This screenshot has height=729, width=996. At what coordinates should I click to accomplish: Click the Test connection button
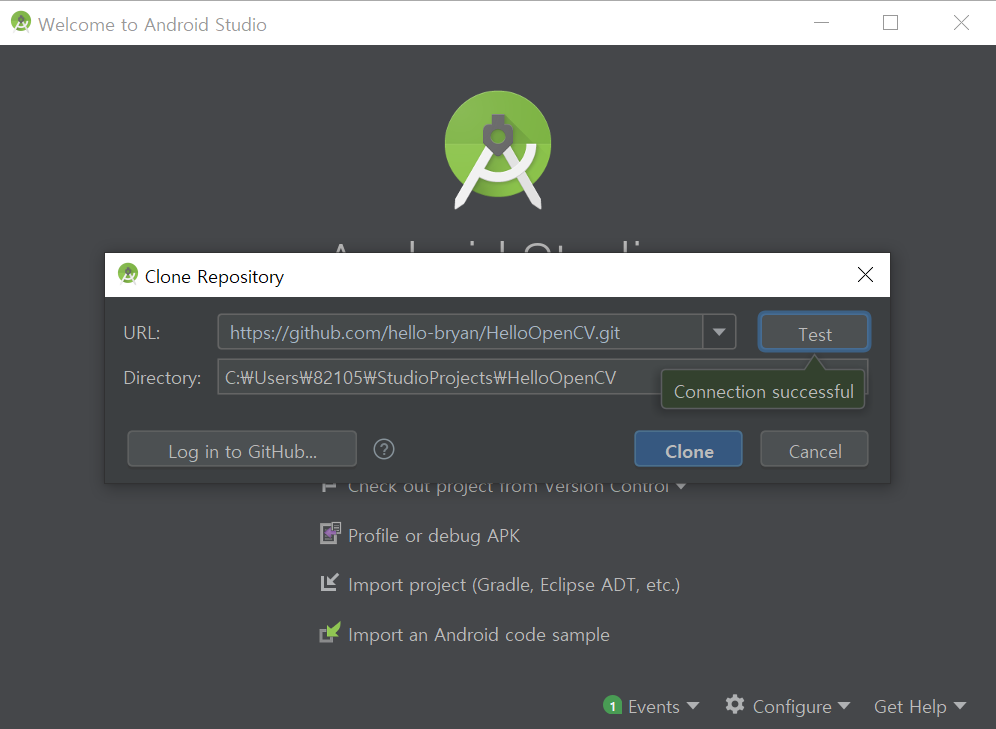point(814,332)
